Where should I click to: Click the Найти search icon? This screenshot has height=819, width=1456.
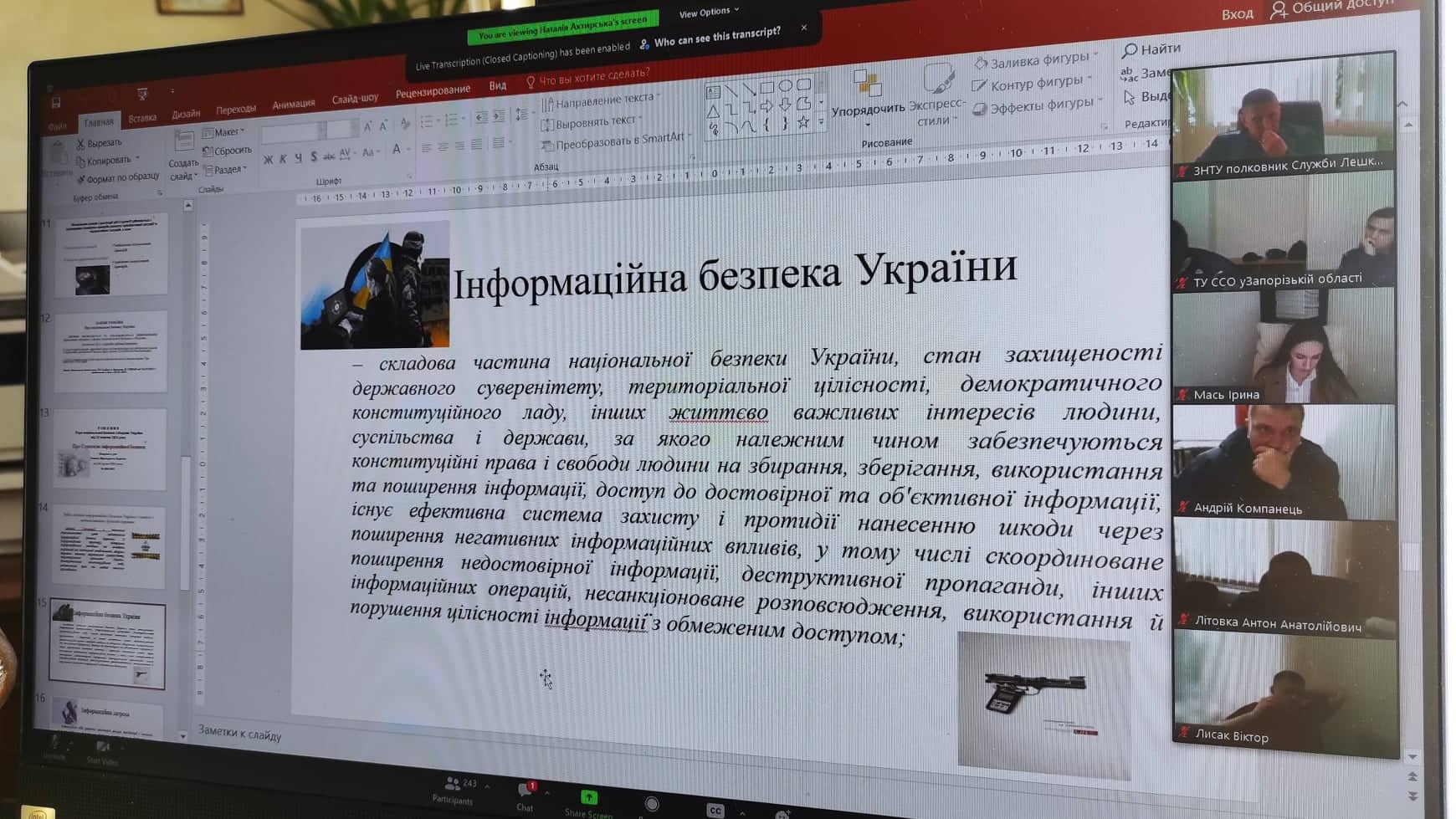[1130, 50]
